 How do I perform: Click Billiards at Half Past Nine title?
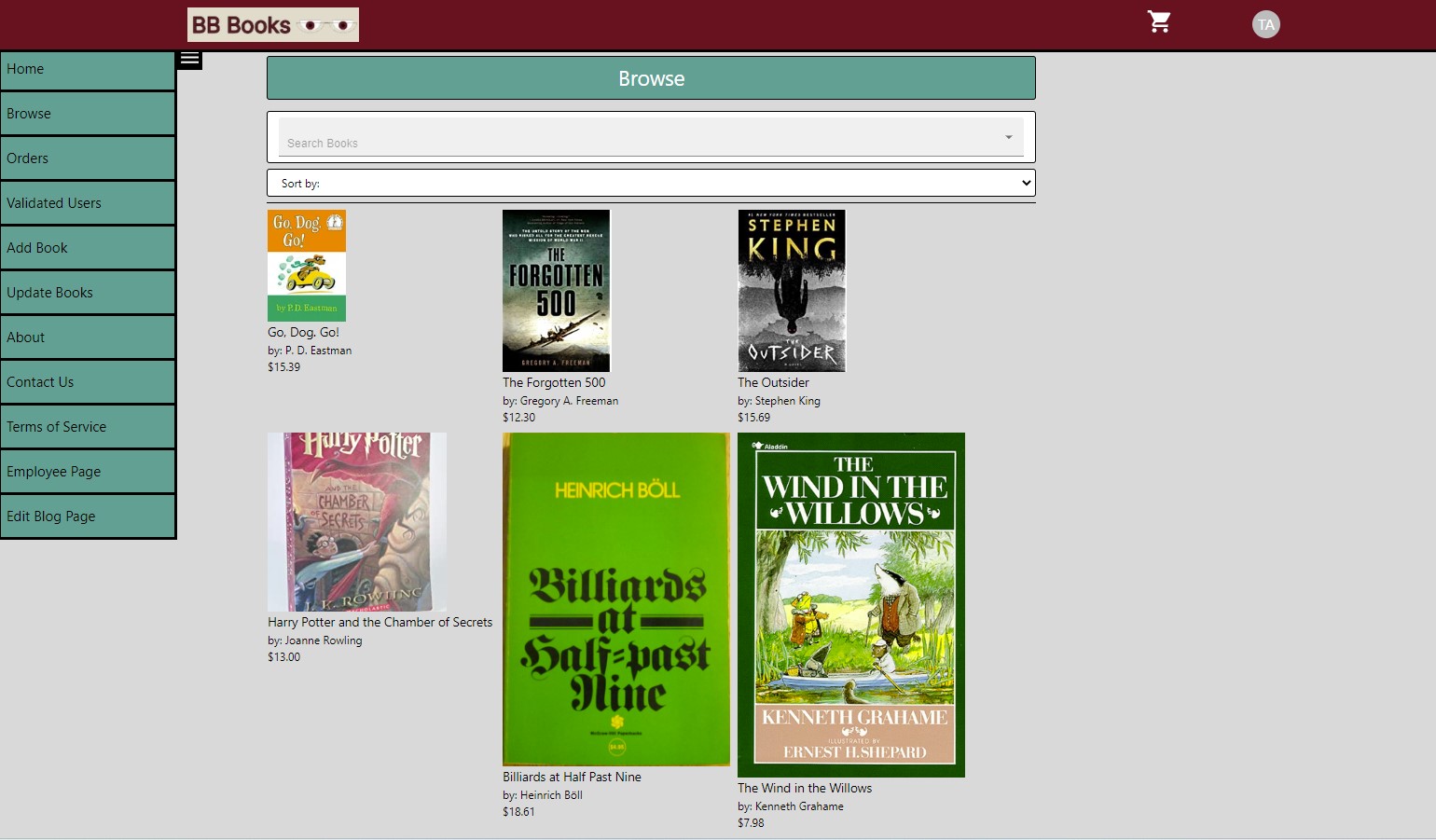572,777
